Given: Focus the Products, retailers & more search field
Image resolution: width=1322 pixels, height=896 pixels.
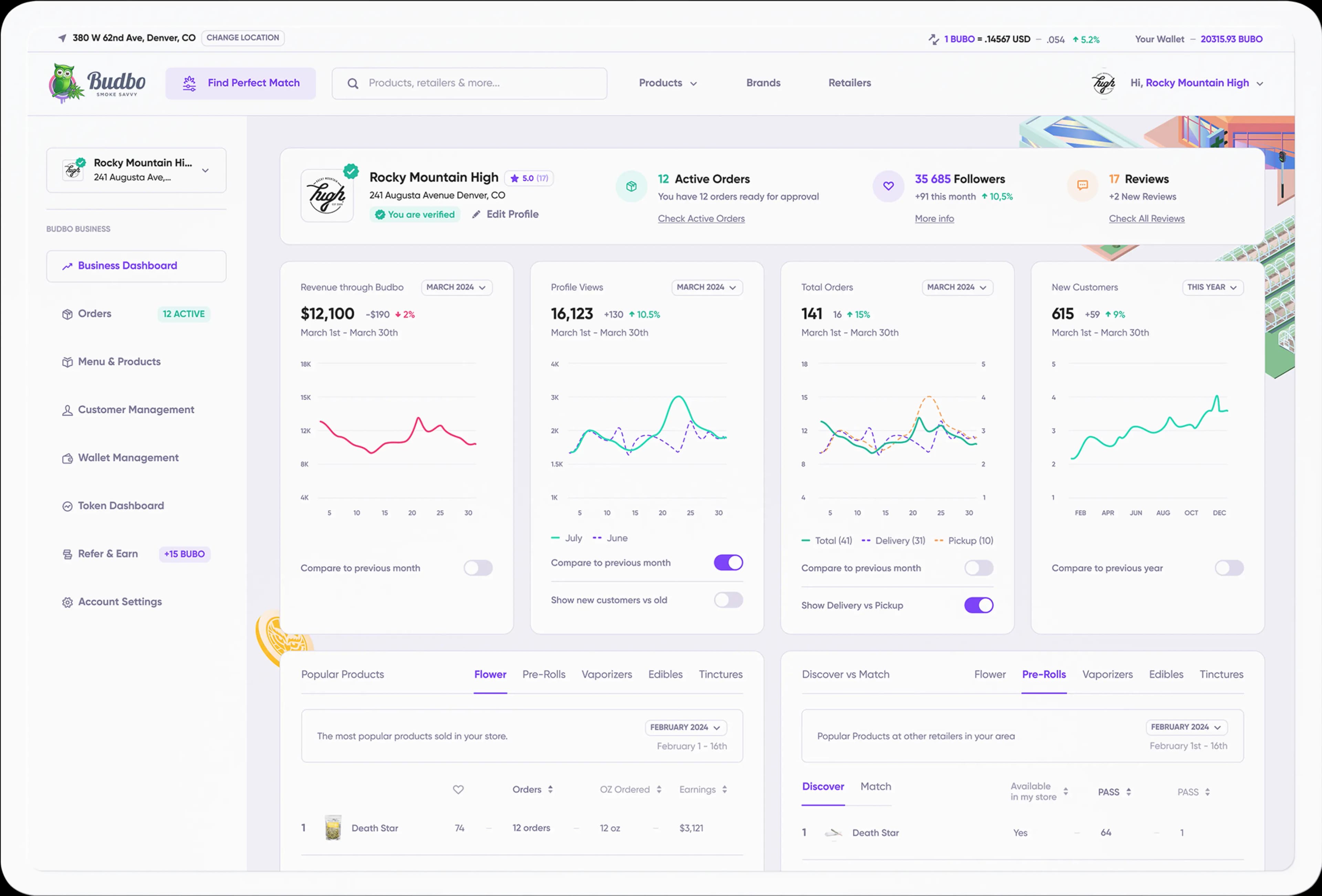Looking at the screenshot, I should 469,84.
